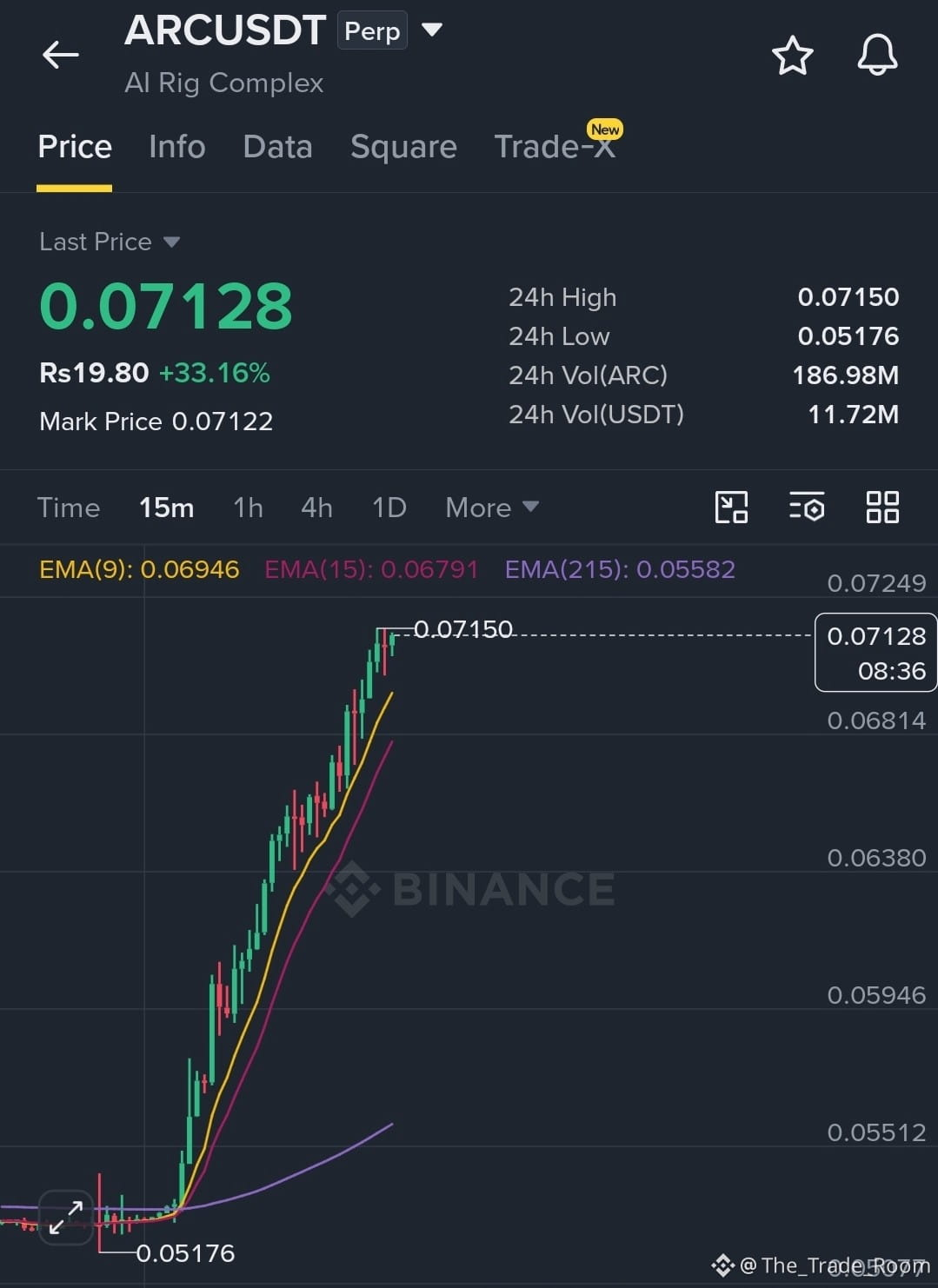Tap the 0.05946 price axis label
The height and width of the screenshot is (1288, 938).
click(x=876, y=995)
